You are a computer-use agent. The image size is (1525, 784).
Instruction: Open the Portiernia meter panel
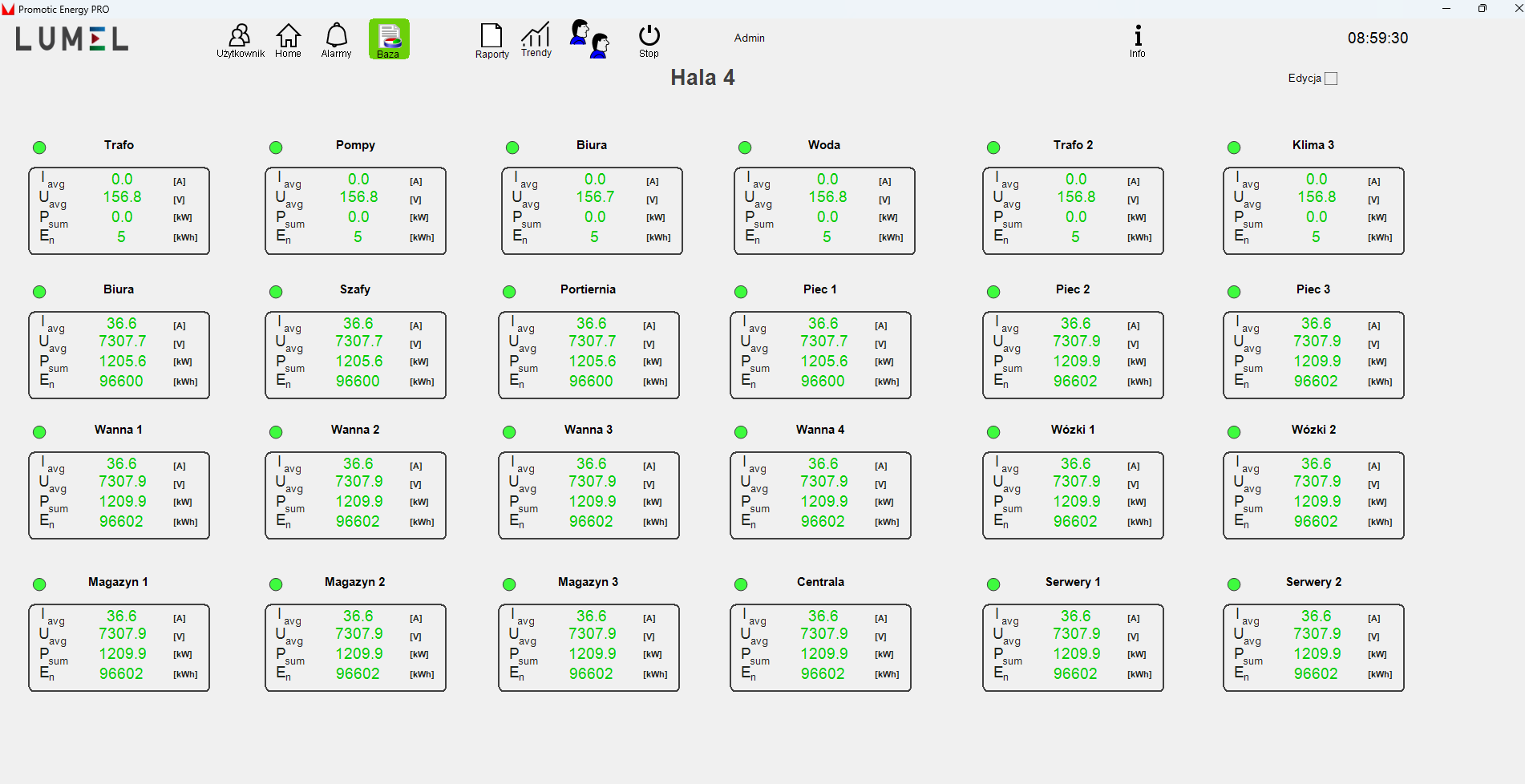tap(589, 355)
